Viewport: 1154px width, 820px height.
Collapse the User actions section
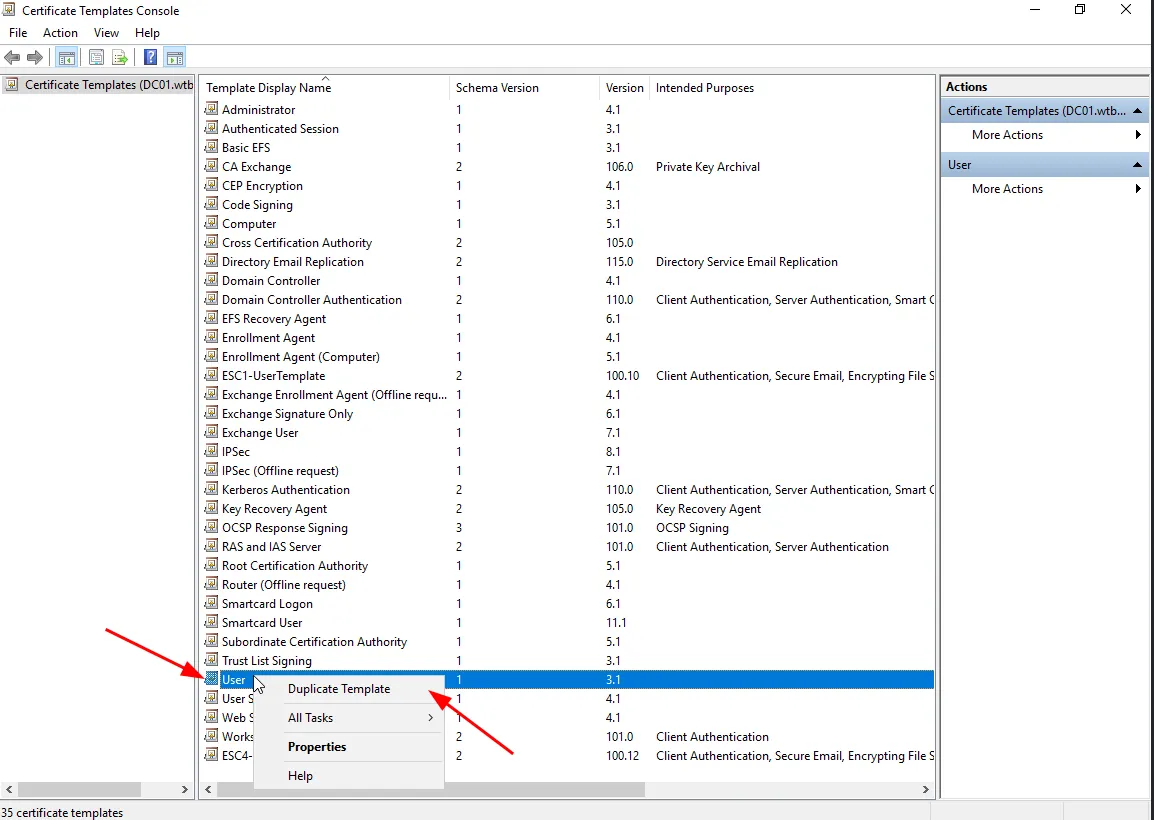pyautogui.click(x=1137, y=165)
